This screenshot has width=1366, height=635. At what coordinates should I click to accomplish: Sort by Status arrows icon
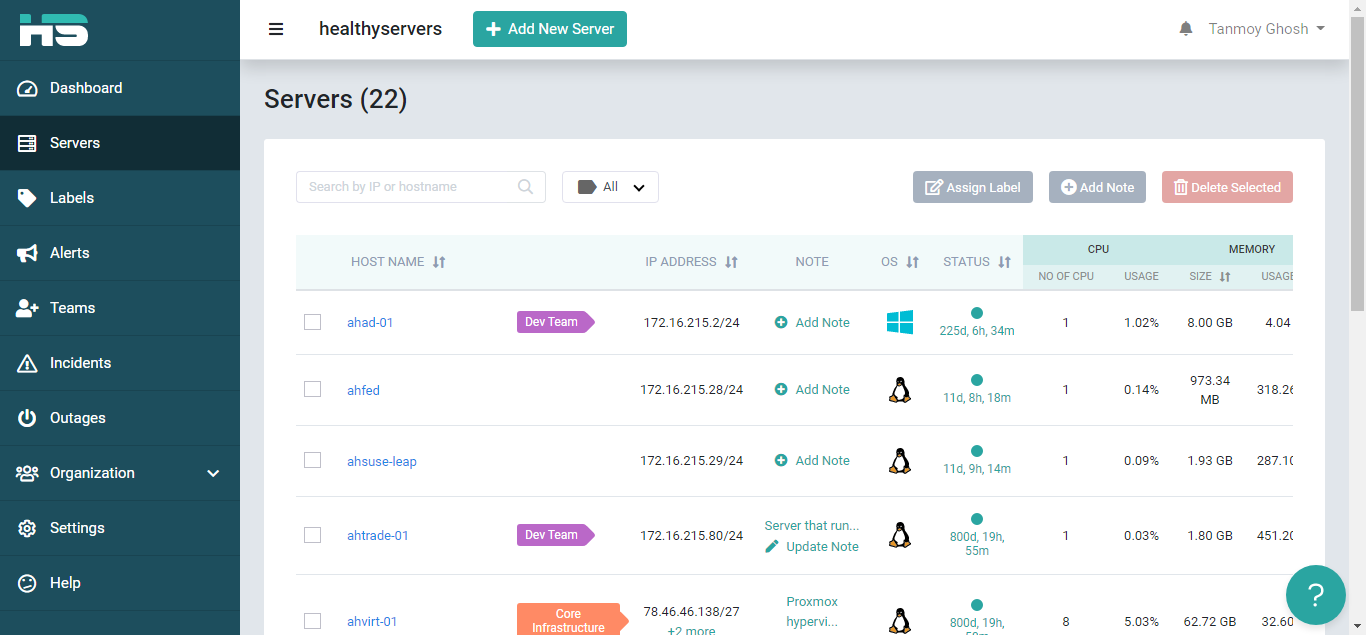[x=1004, y=262]
